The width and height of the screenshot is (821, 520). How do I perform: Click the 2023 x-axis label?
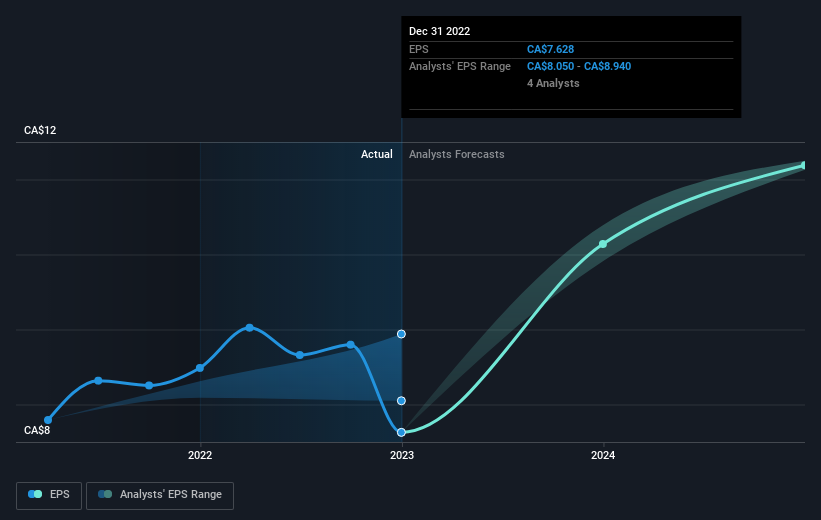pos(402,455)
